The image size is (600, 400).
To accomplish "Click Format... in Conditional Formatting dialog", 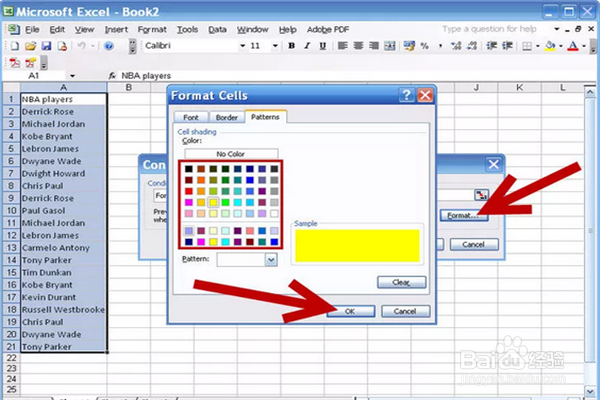I will [x=463, y=216].
